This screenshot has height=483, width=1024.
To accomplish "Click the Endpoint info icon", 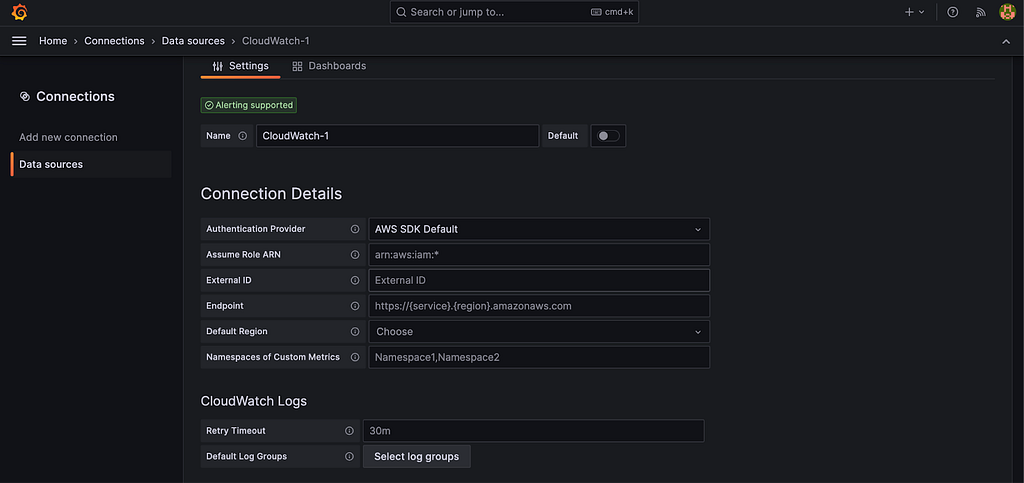I will click(x=355, y=305).
